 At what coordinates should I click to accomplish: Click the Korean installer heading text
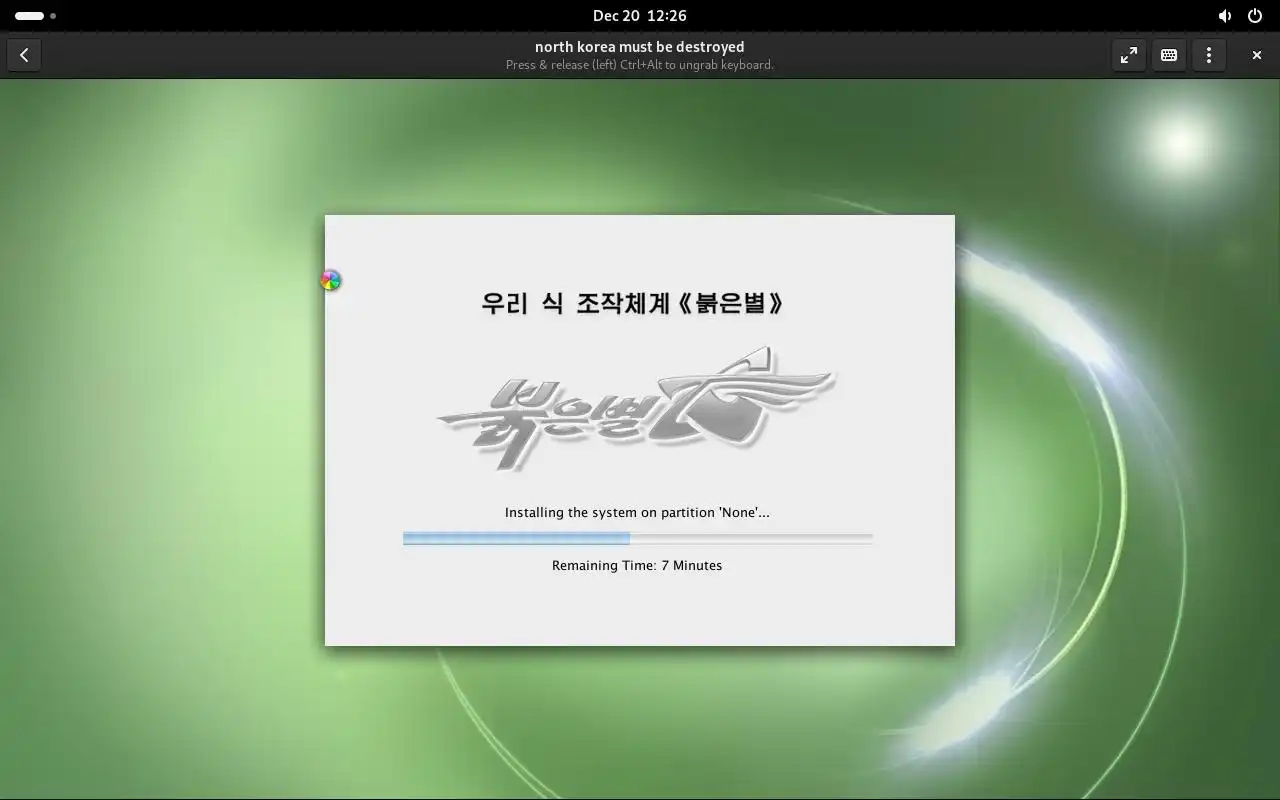click(x=632, y=303)
